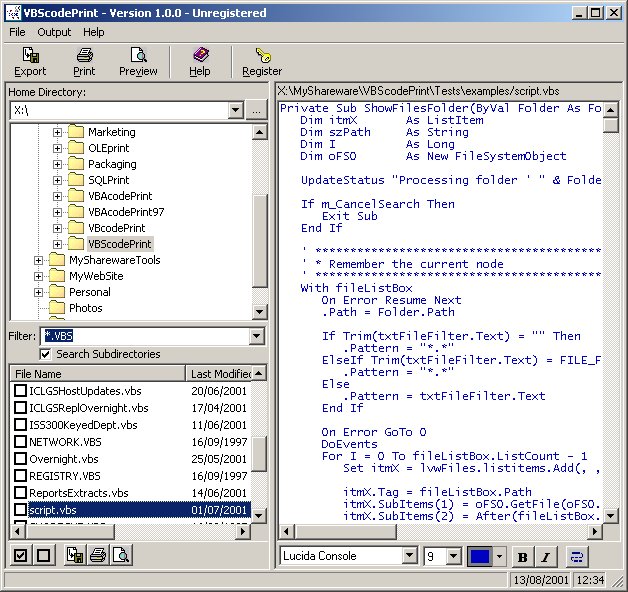Click the bottom preview magnifier icon

121,556
